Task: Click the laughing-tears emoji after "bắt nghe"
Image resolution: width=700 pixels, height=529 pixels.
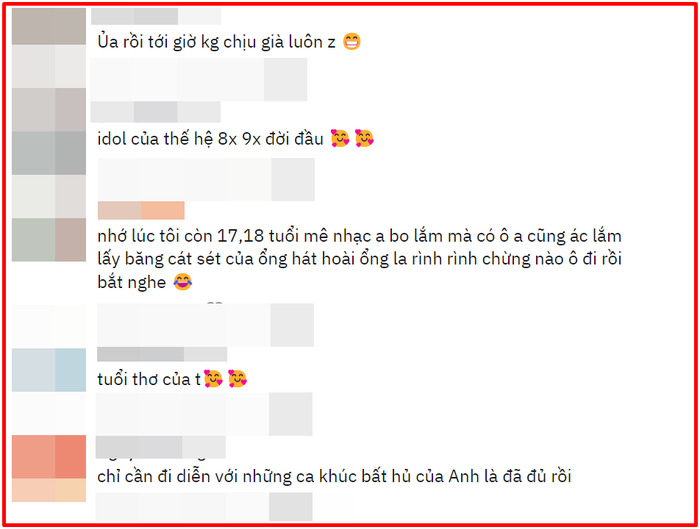Action: coord(183,282)
